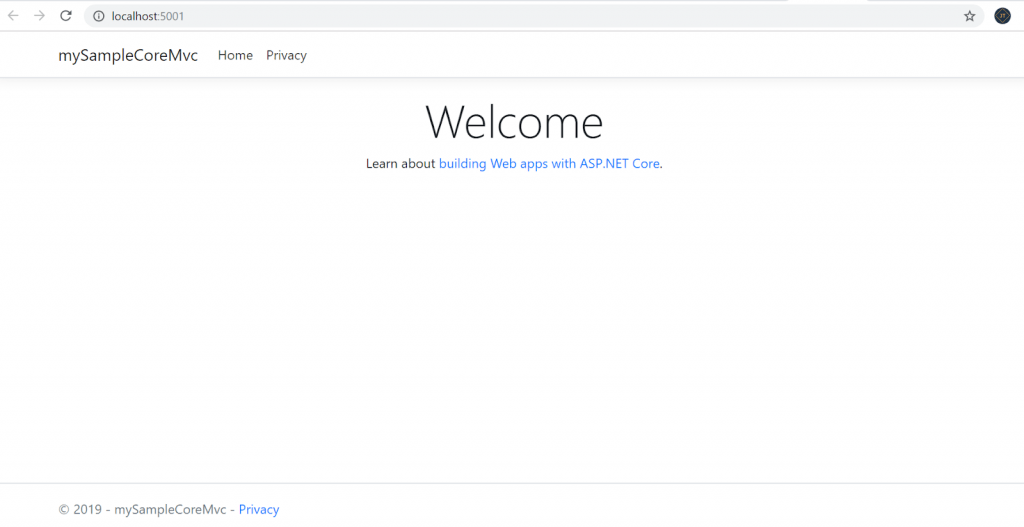Open Privacy in the top navbar

pos(286,56)
